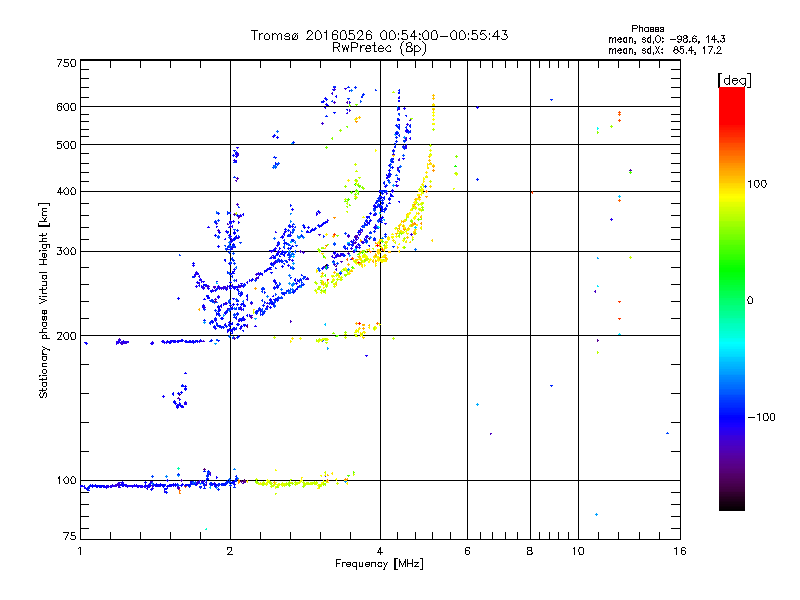Click the '10' x-axis tick label
Viewport: 800px width, 600px height.
pyautogui.click(x=578, y=551)
